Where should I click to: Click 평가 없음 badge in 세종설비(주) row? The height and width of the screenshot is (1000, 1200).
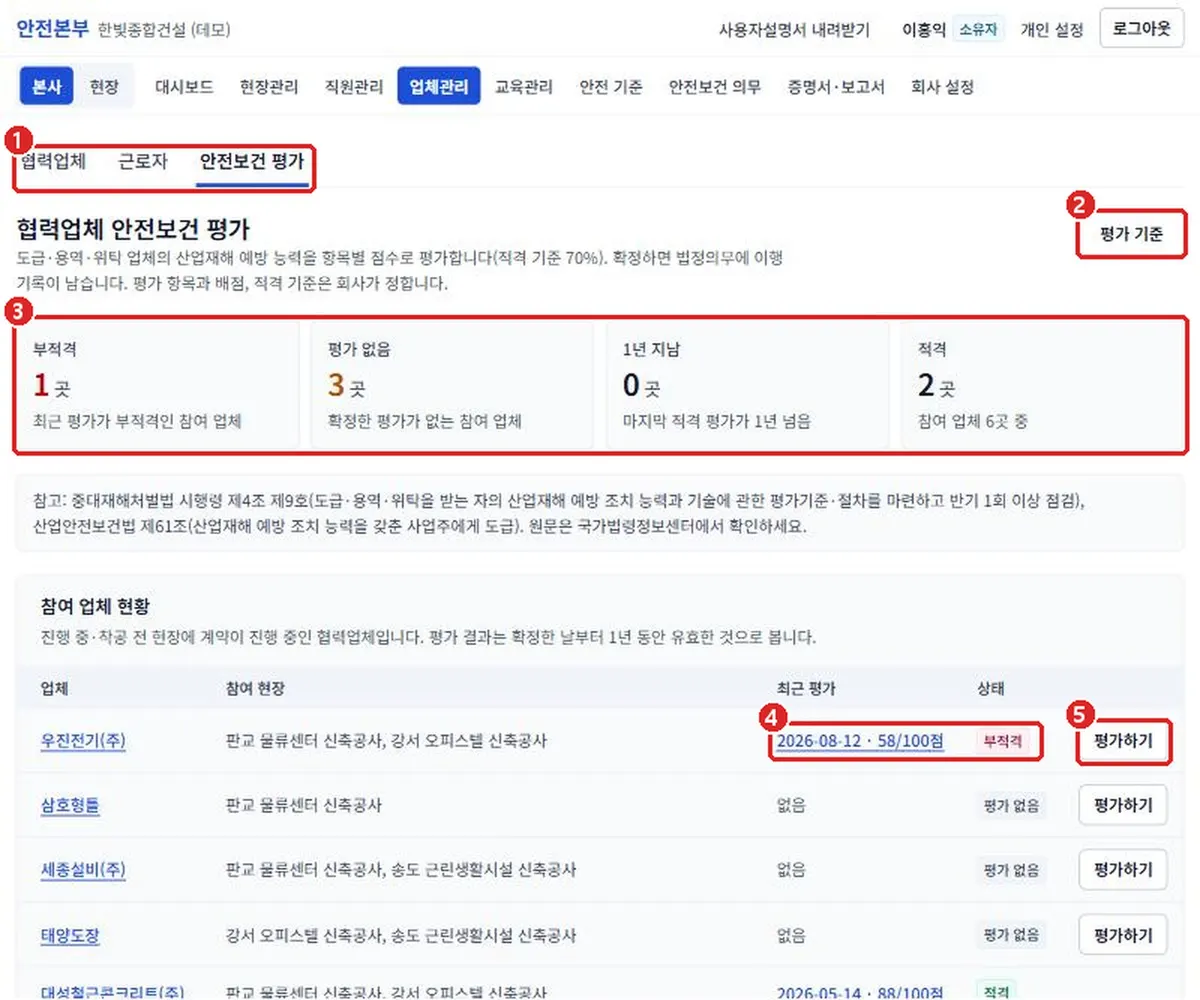[x=1011, y=871]
